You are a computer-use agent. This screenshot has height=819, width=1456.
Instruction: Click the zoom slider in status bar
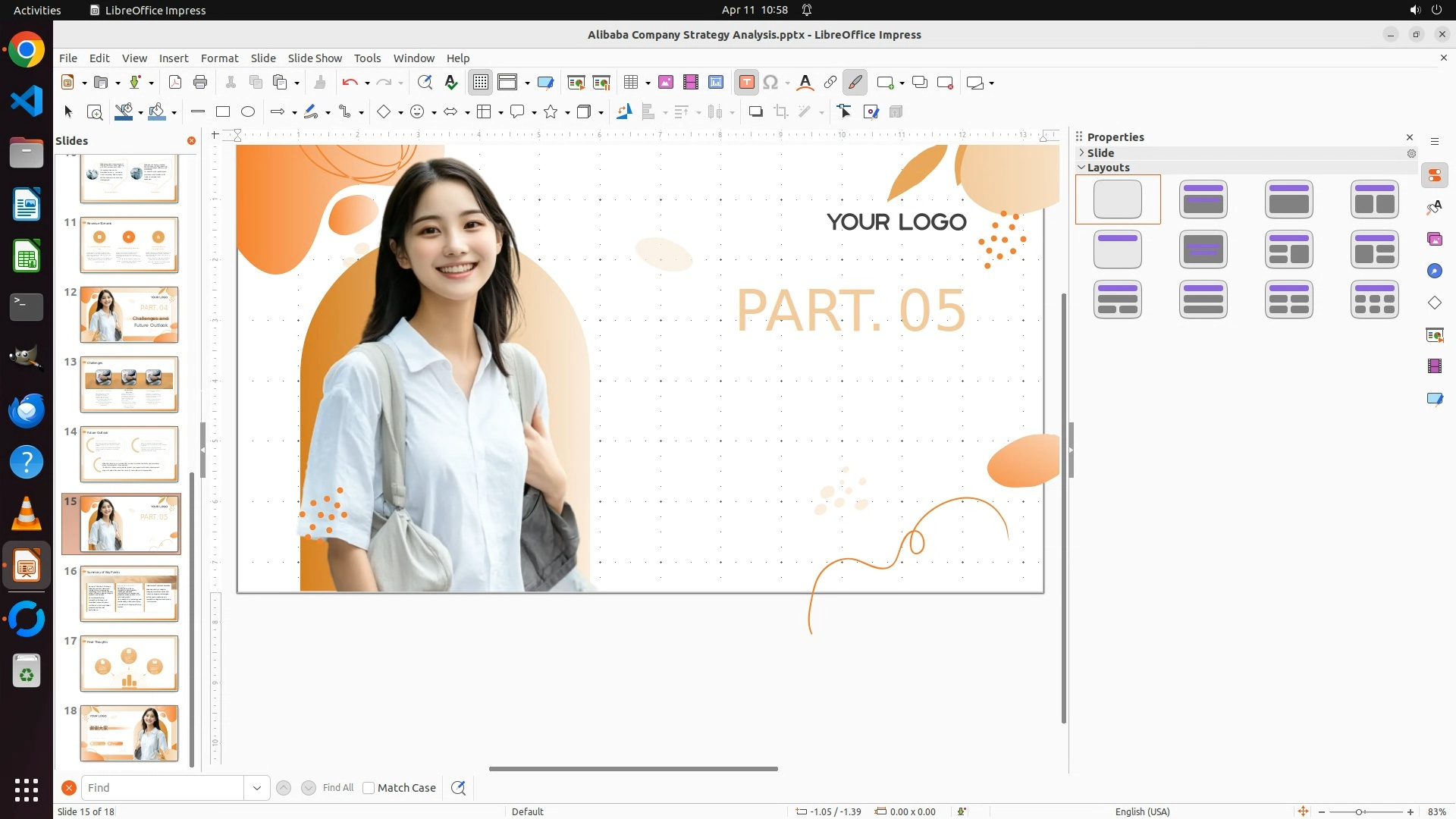point(1359,812)
